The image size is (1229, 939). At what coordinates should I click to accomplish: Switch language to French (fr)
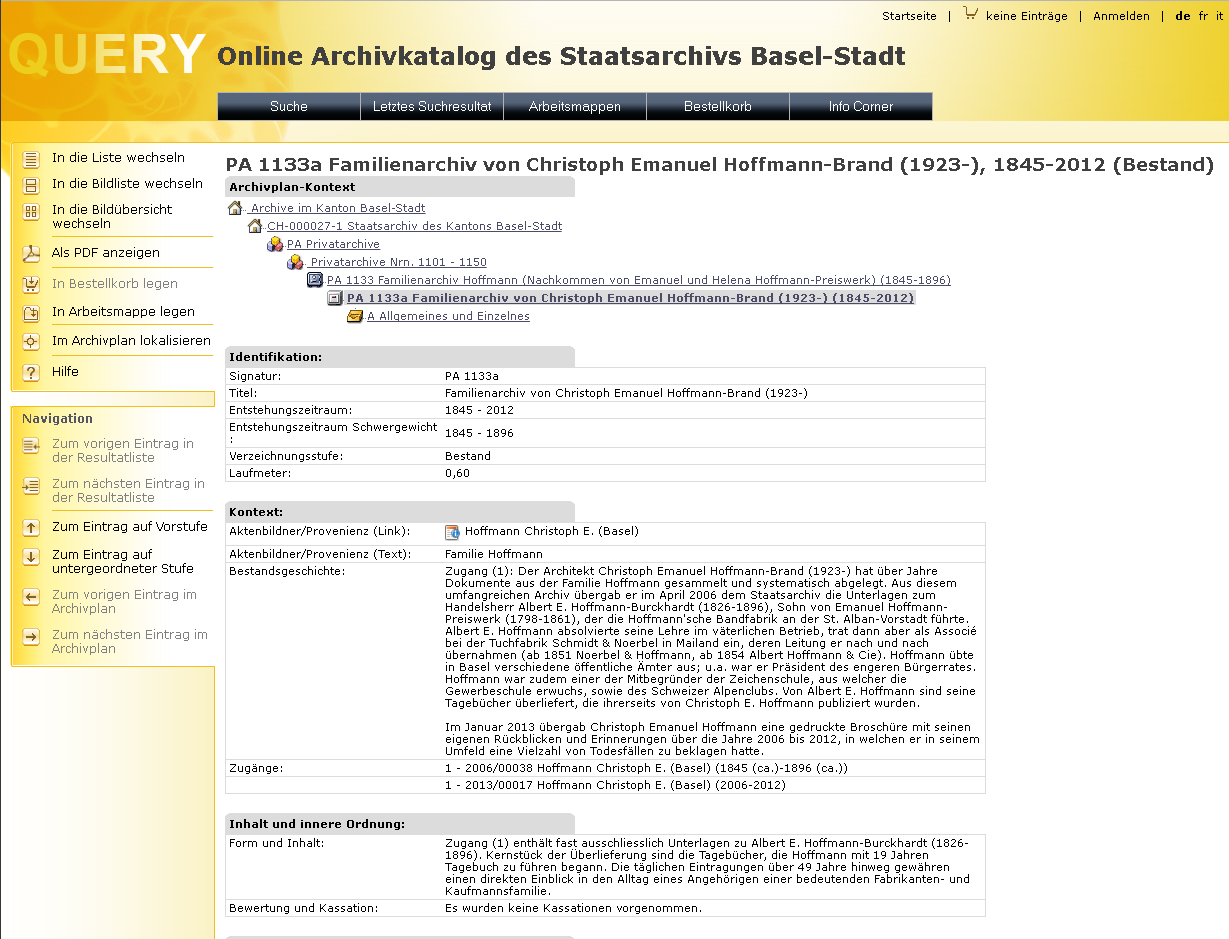[x=1203, y=16]
